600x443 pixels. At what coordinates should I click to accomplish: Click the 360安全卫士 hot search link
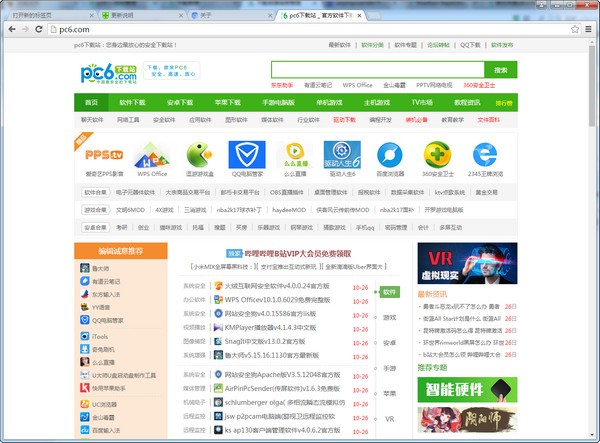click(x=479, y=85)
